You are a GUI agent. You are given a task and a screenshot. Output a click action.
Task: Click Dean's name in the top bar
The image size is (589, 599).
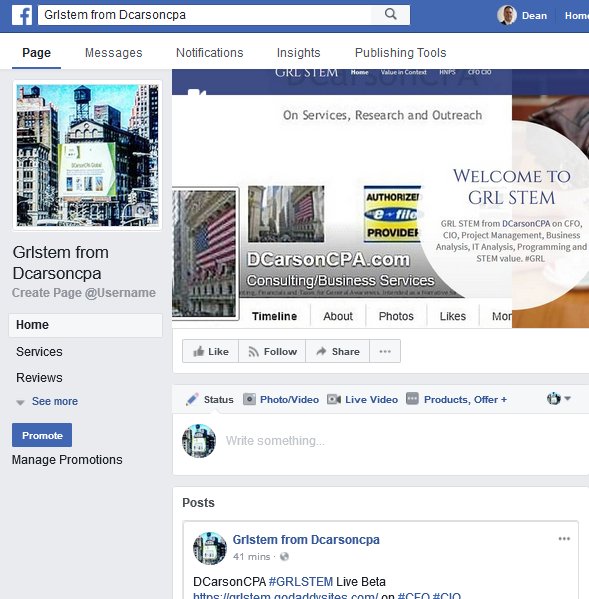(534, 16)
